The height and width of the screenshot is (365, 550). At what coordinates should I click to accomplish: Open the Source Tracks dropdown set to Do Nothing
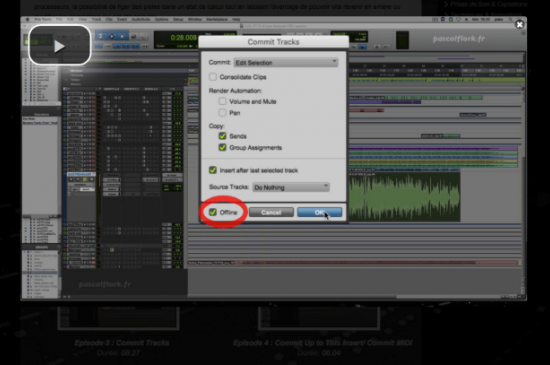click(291, 187)
